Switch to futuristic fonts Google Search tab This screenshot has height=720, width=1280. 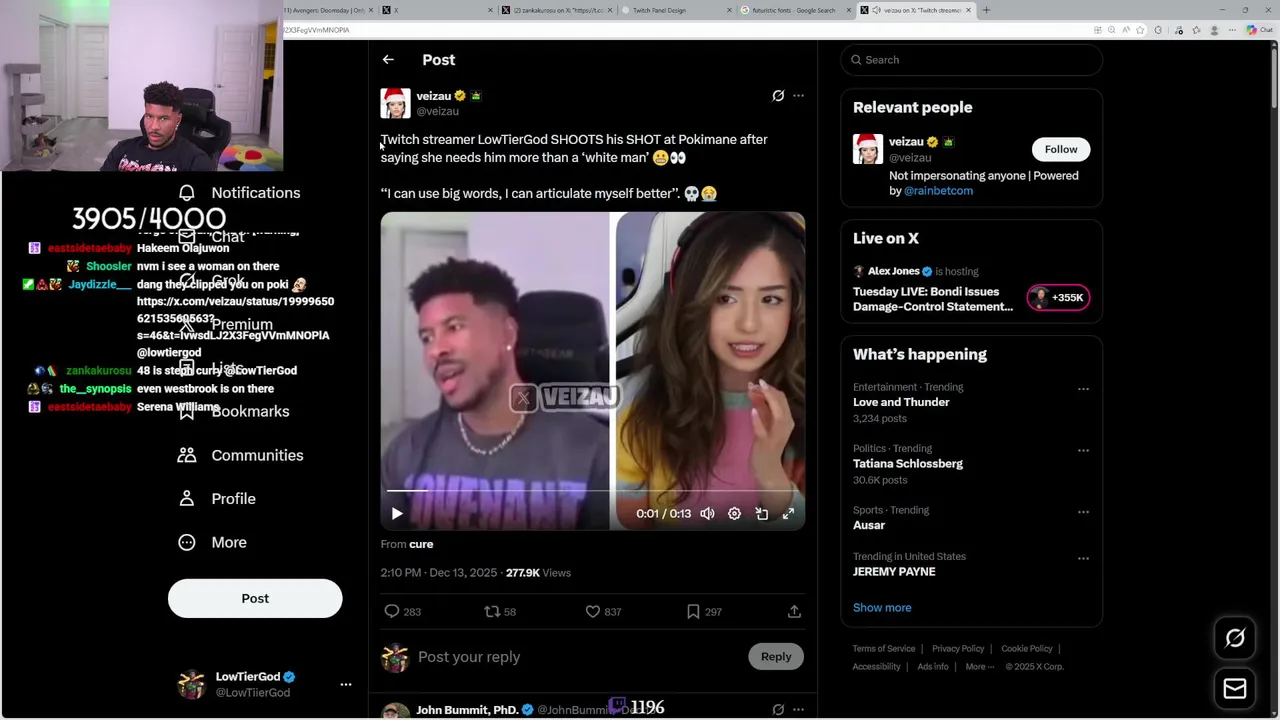795,10
